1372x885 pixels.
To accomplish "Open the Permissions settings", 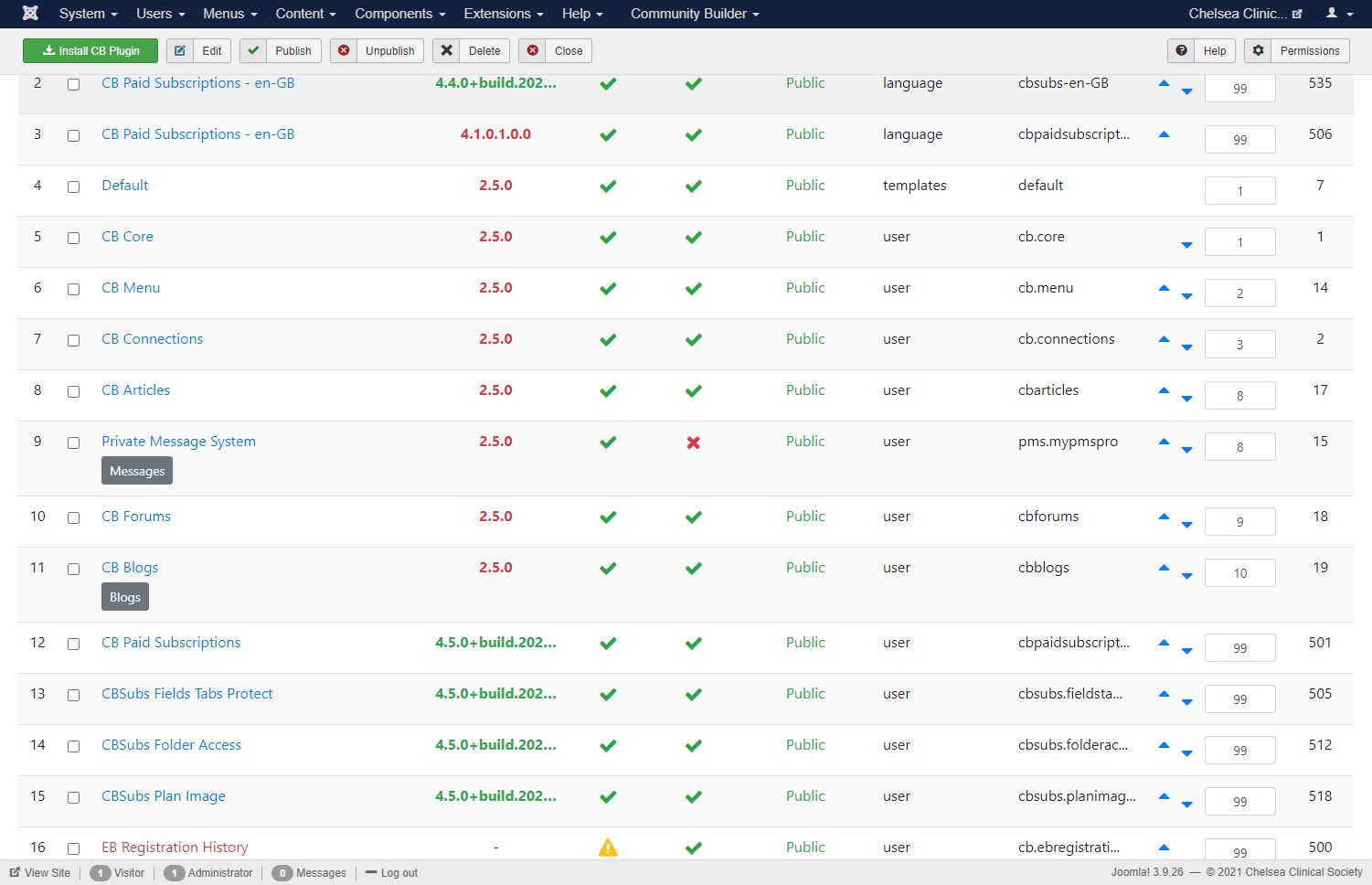I will point(1296,51).
